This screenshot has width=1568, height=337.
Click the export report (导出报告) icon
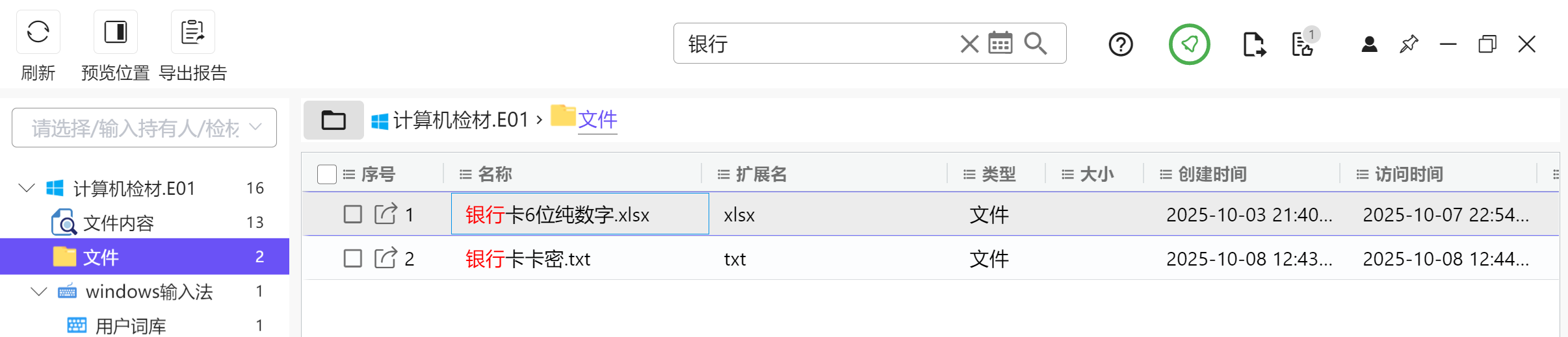point(192,32)
